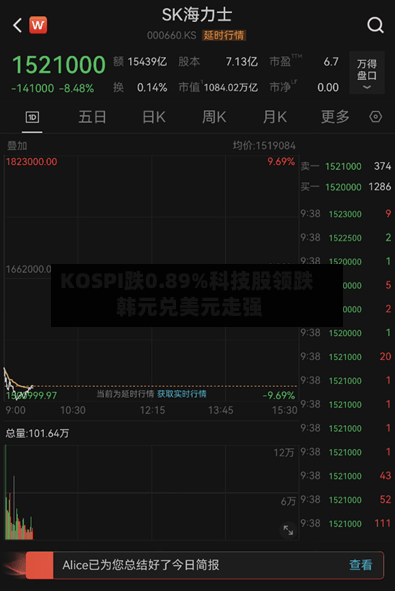Select the 9:38 1523000 trade row

click(346, 214)
